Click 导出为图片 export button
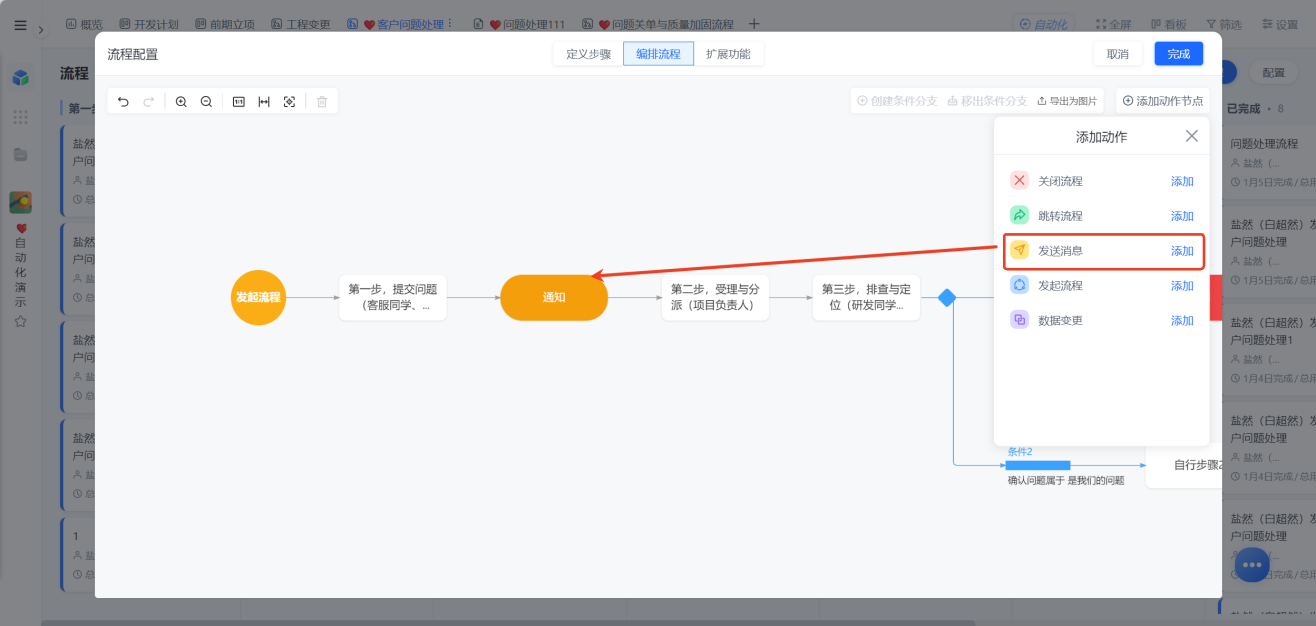 click(x=1067, y=101)
